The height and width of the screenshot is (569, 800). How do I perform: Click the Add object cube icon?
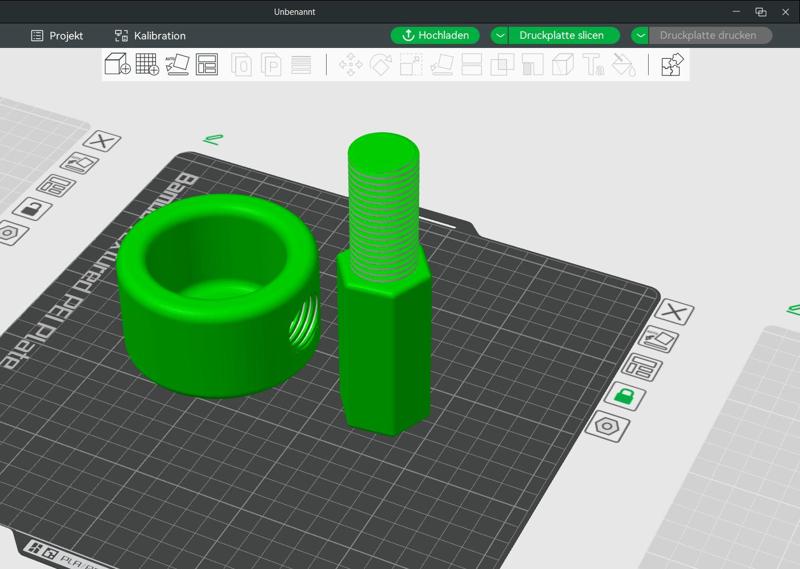117,65
